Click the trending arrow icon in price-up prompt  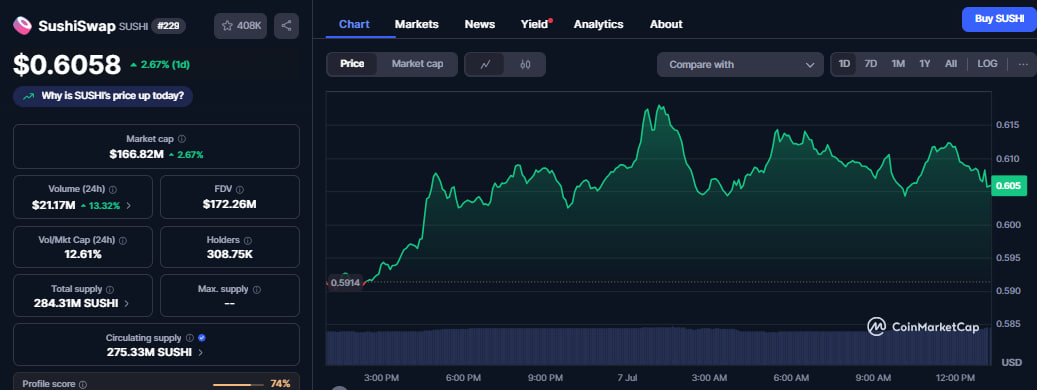point(28,97)
